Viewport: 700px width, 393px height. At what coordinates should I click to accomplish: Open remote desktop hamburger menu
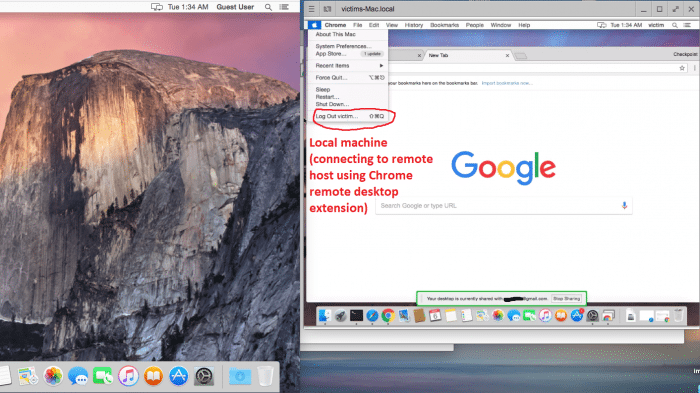(x=312, y=9)
